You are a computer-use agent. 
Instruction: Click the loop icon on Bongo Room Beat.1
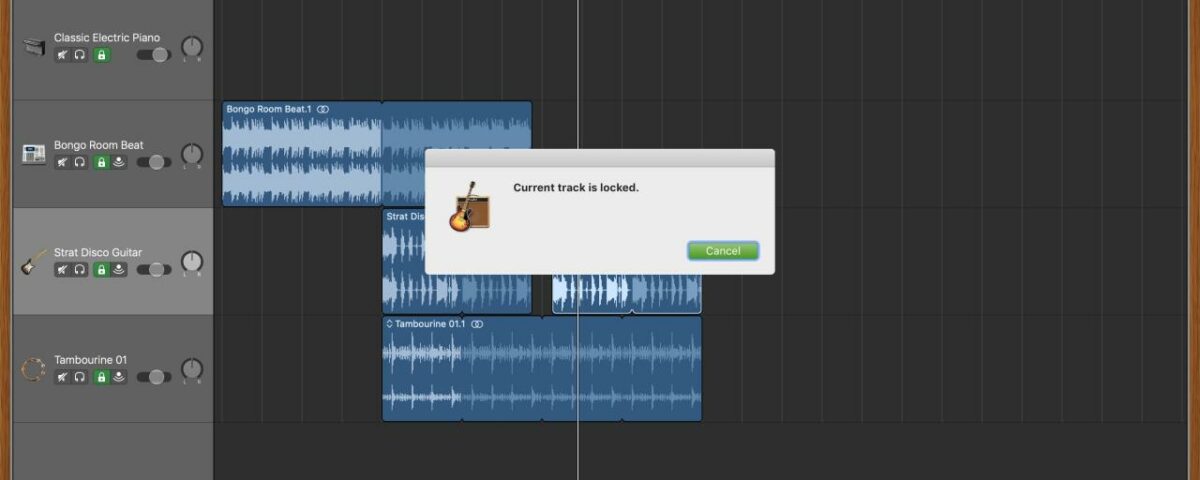tap(323, 109)
